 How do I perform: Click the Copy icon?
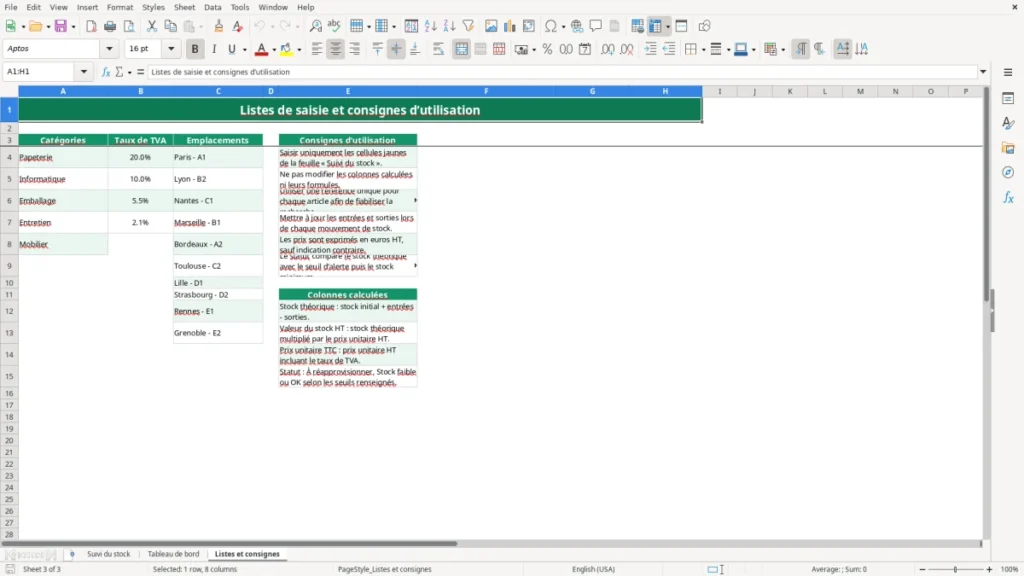170,26
